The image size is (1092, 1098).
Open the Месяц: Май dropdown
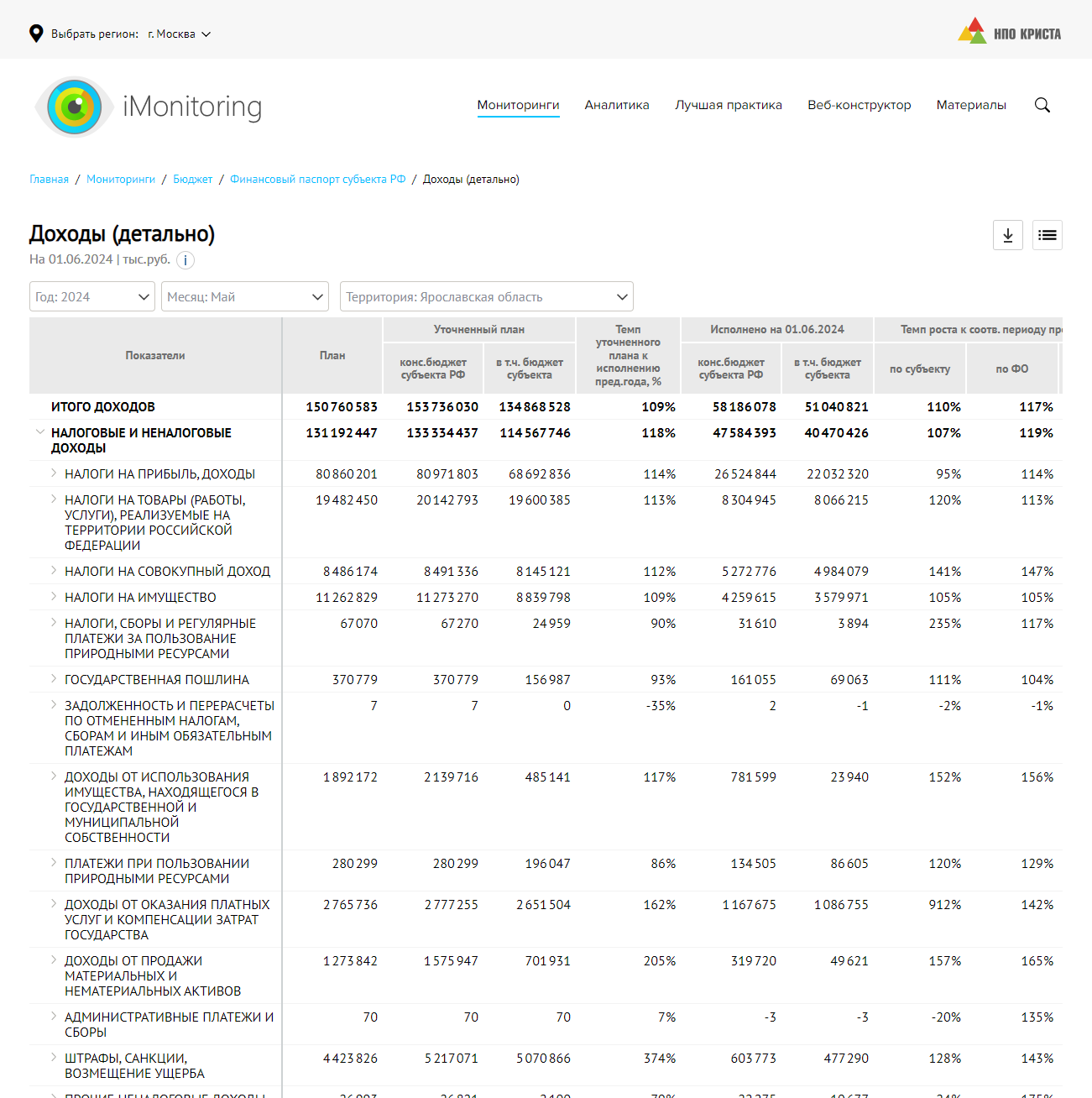click(x=245, y=296)
